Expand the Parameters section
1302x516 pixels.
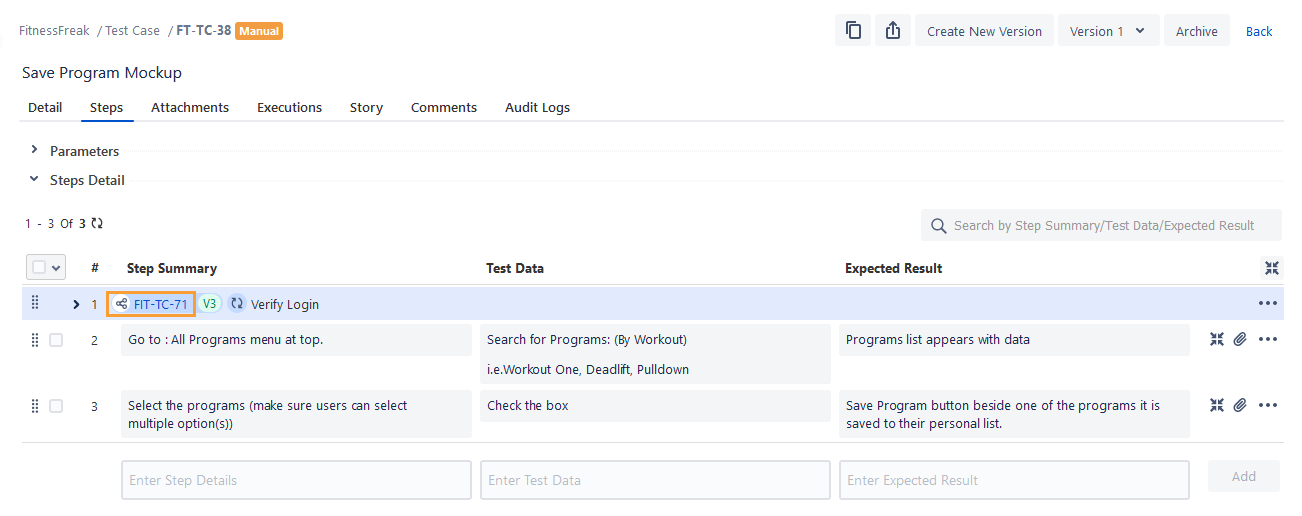[34, 150]
